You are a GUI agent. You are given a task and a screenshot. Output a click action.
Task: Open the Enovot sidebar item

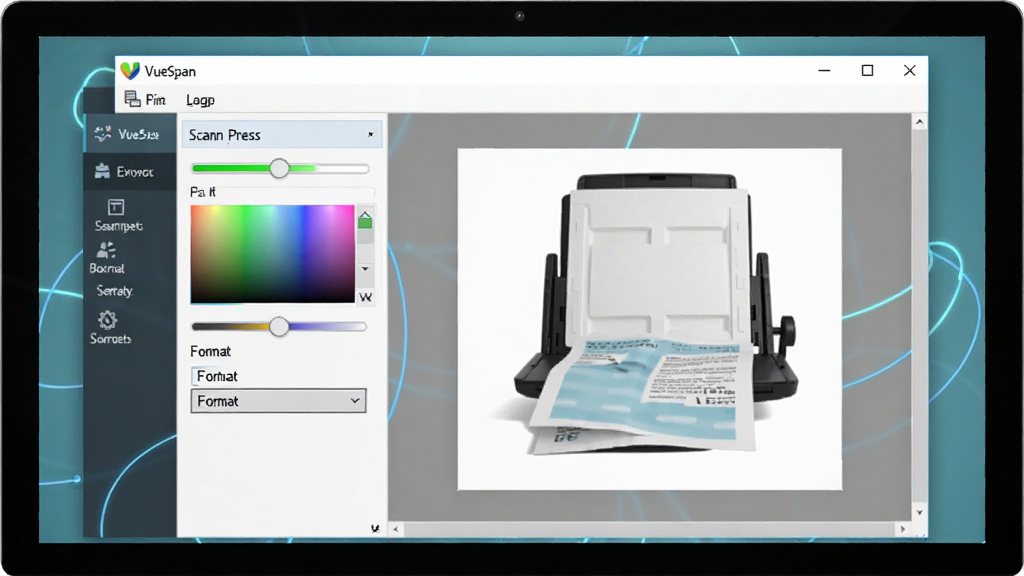[130, 172]
